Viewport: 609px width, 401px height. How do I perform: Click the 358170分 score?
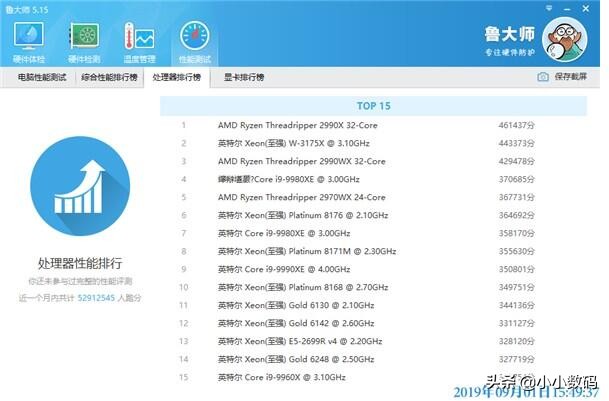coord(517,233)
